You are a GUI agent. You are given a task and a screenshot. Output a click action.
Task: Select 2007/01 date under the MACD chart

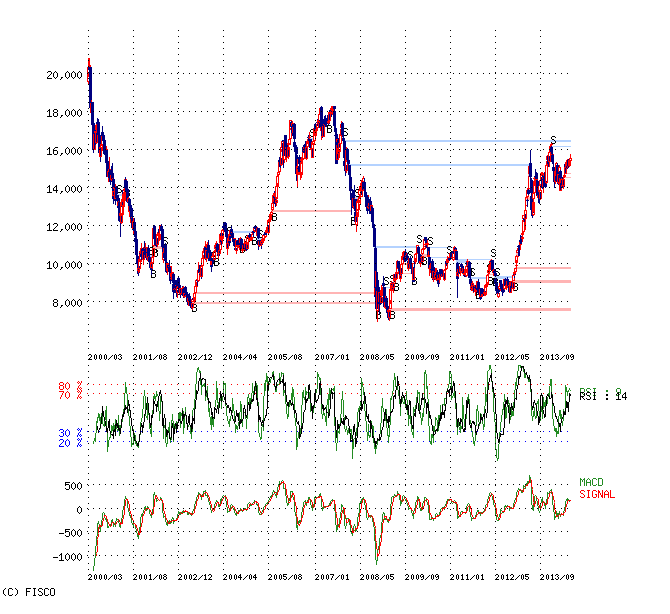click(332, 577)
